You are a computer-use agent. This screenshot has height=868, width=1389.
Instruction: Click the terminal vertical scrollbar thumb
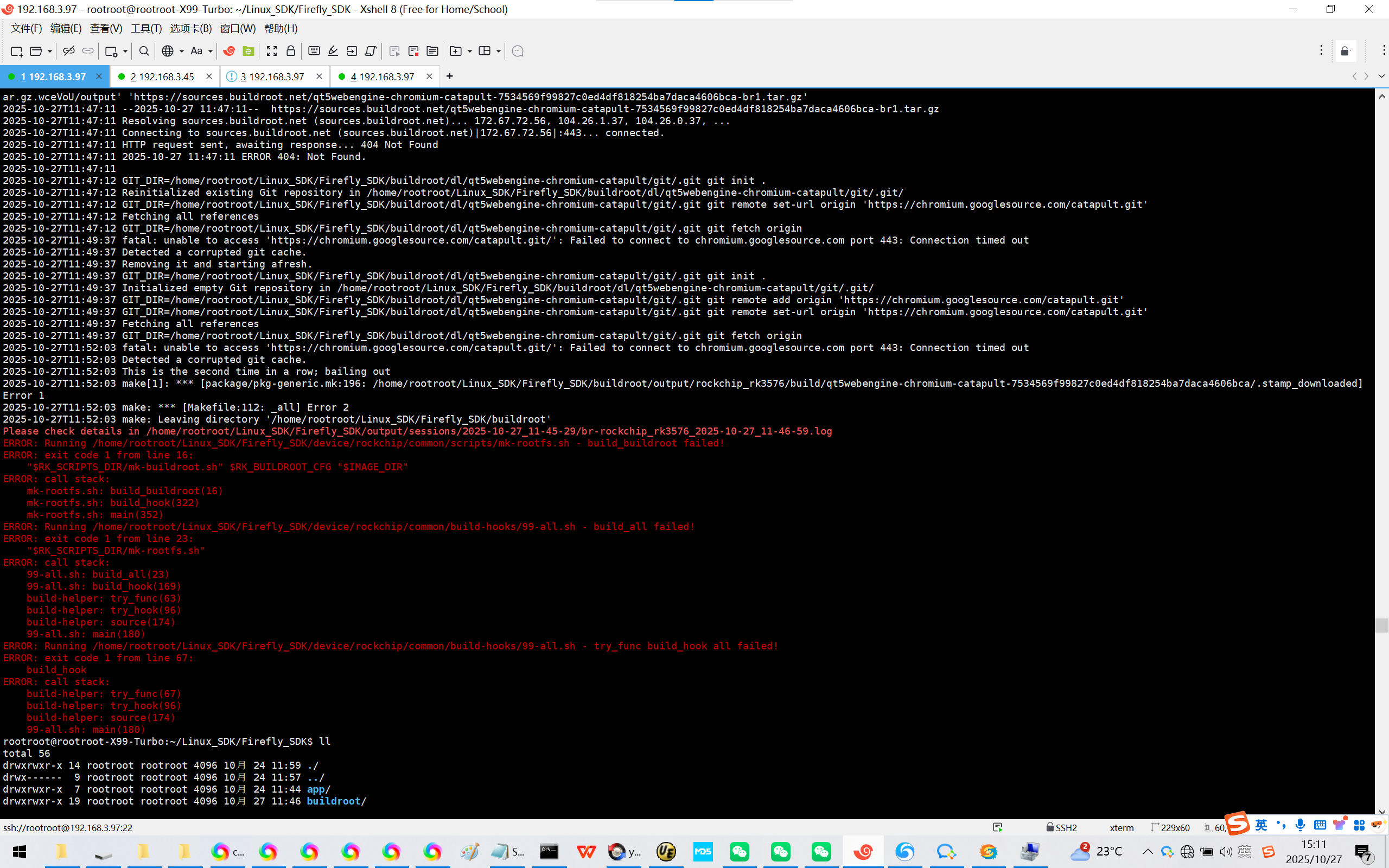pos(1381,624)
